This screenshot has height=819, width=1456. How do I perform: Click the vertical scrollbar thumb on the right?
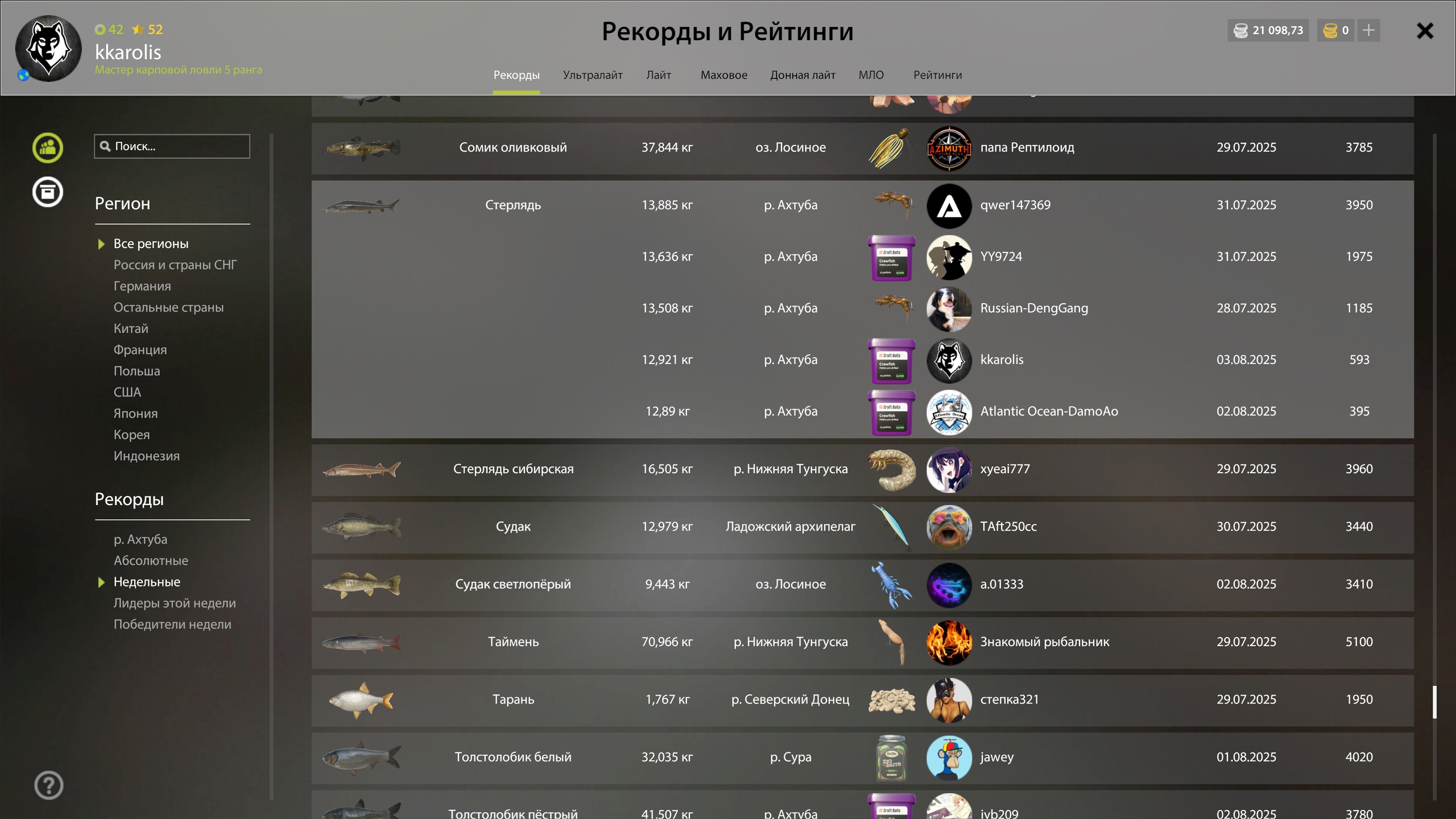point(1434,702)
